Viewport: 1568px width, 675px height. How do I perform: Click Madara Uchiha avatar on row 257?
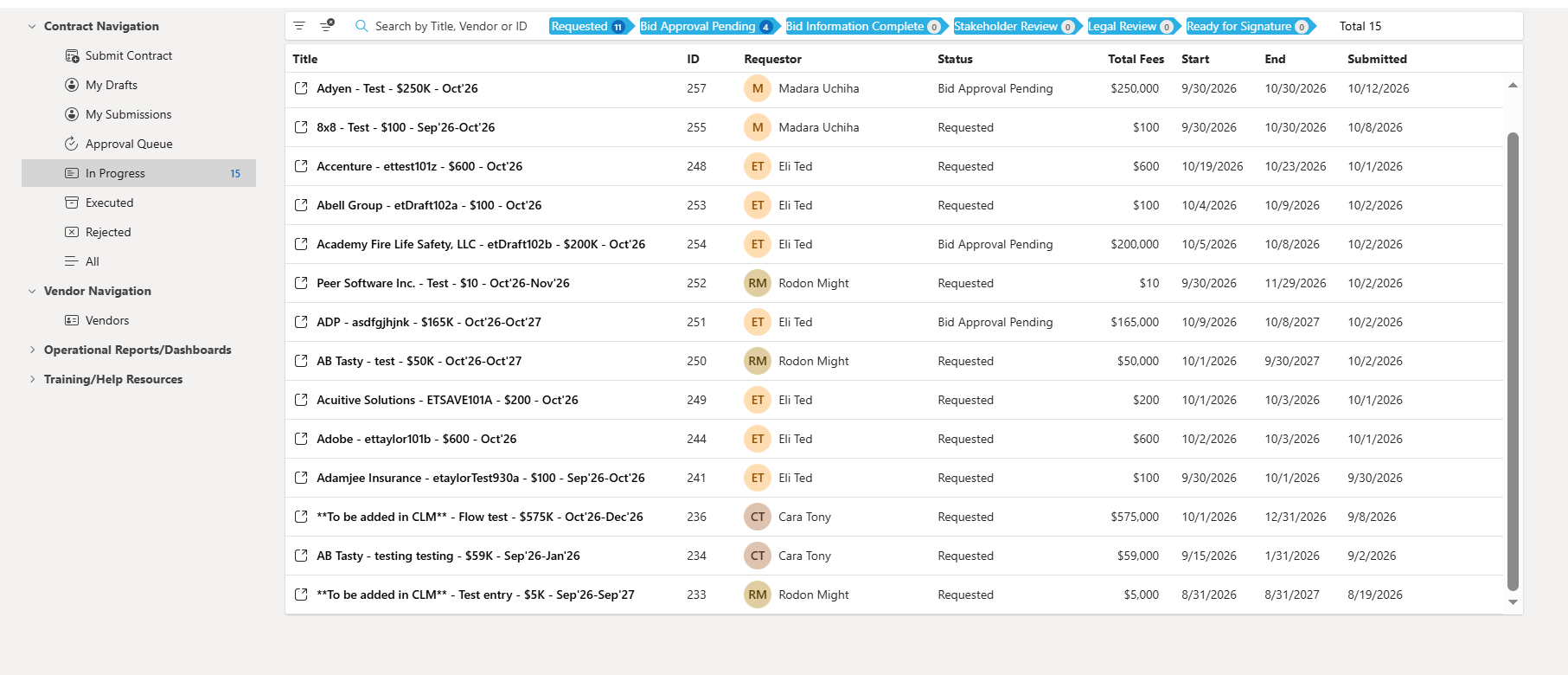pyautogui.click(x=758, y=88)
